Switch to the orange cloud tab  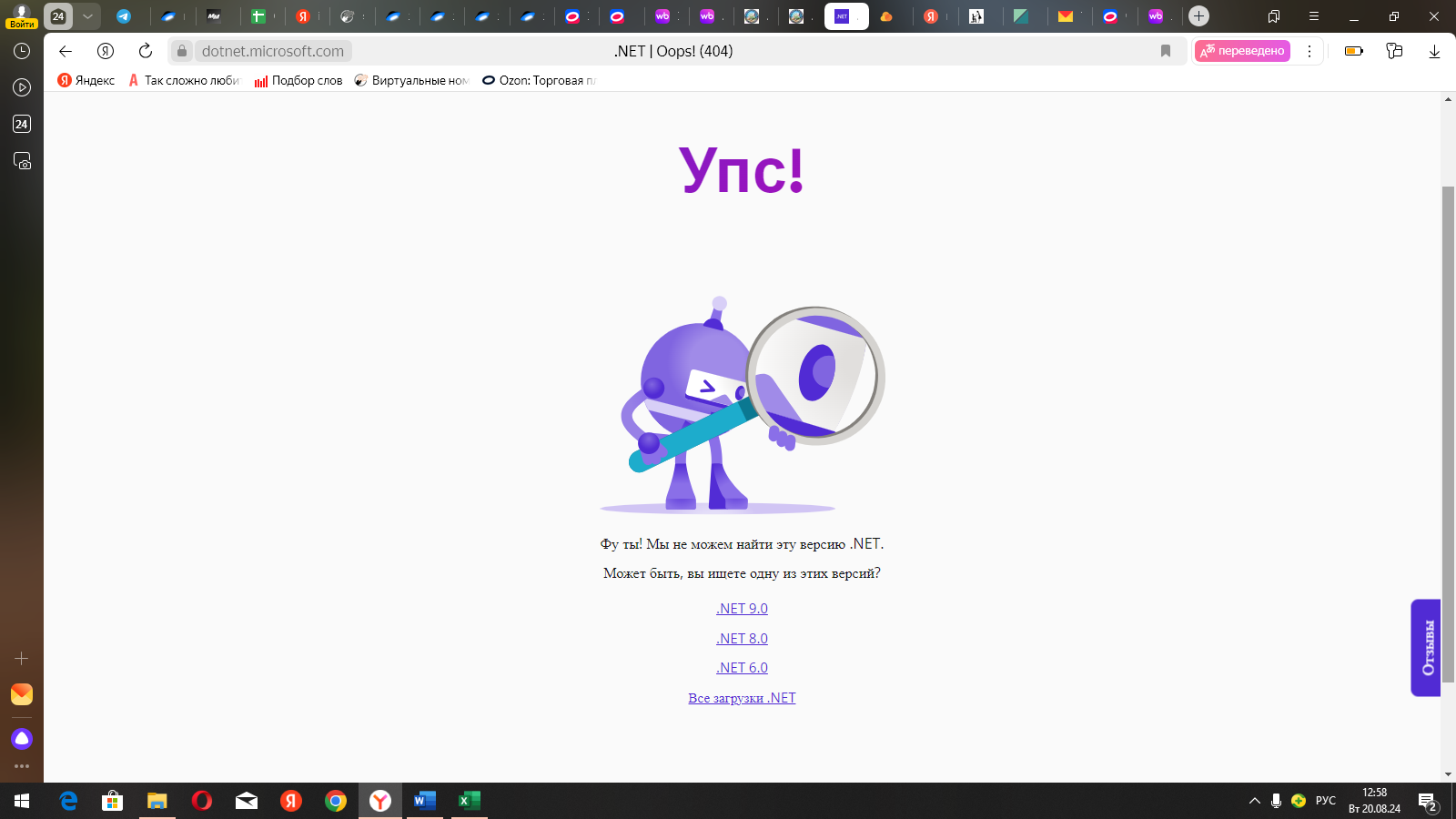tap(886, 16)
